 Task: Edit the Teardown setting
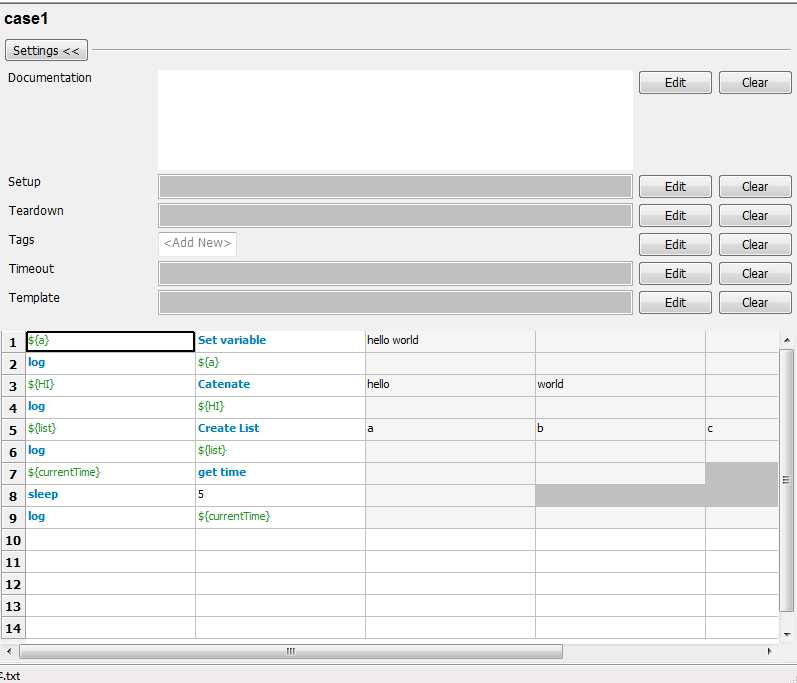675,215
